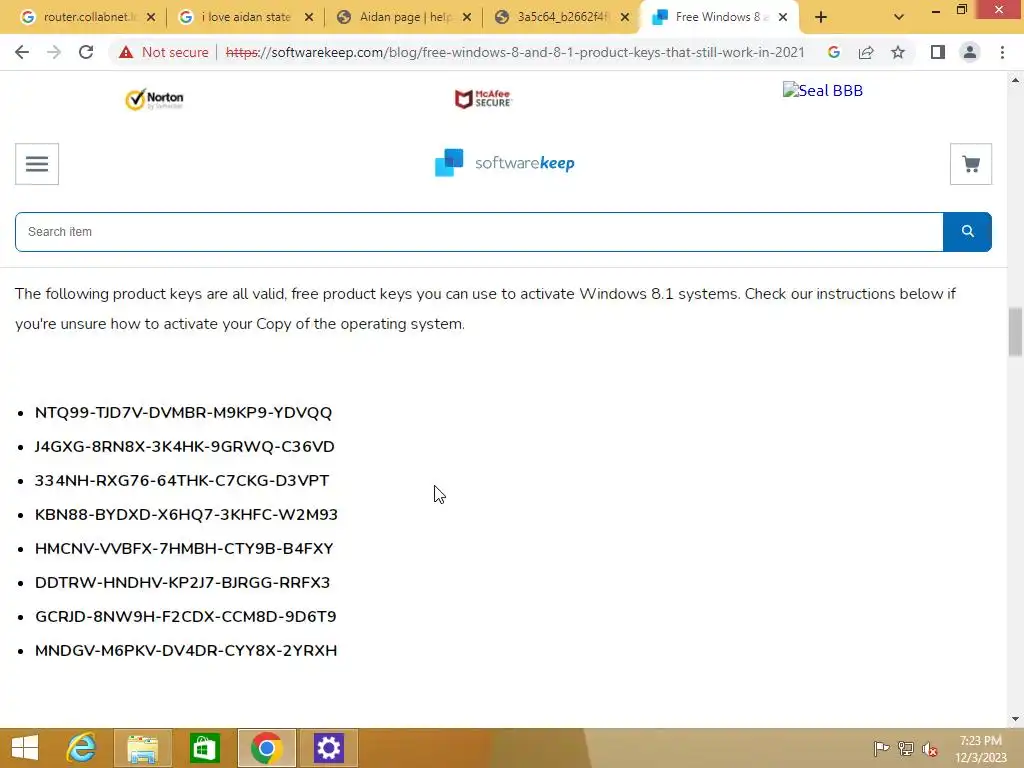Open the taskbar clock and date

(981, 748)
